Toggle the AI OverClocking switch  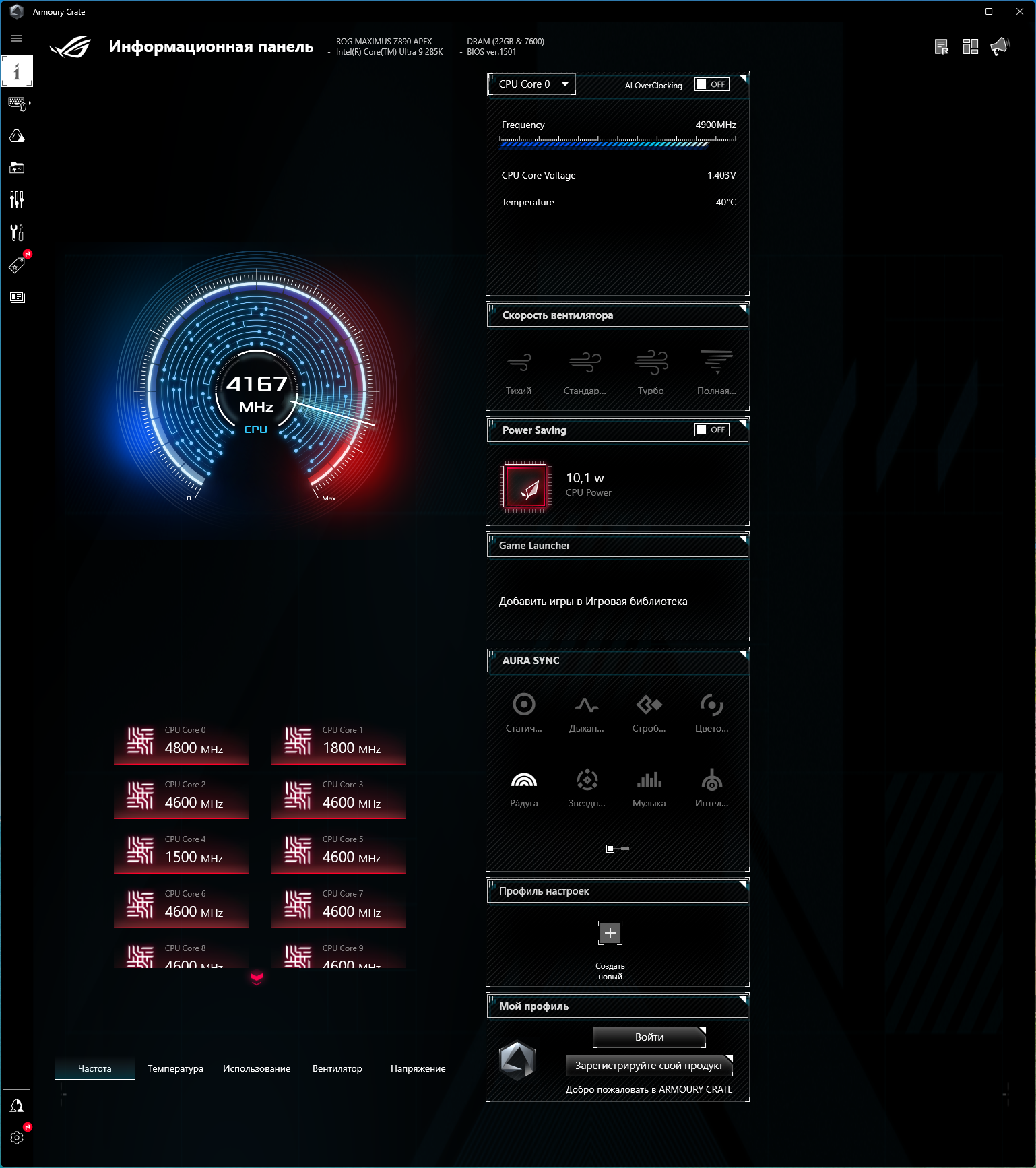[712, 84]
